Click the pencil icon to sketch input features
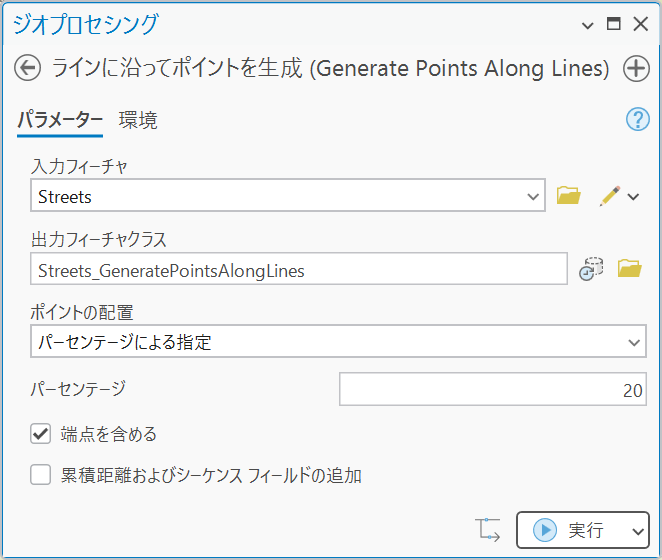 pyautogui.click(x=610, y=196)
